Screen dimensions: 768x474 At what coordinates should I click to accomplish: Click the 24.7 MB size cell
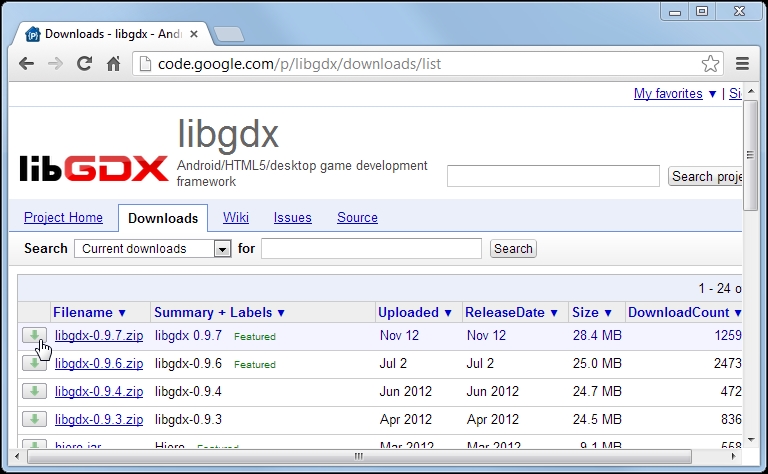tap(597, 391)
